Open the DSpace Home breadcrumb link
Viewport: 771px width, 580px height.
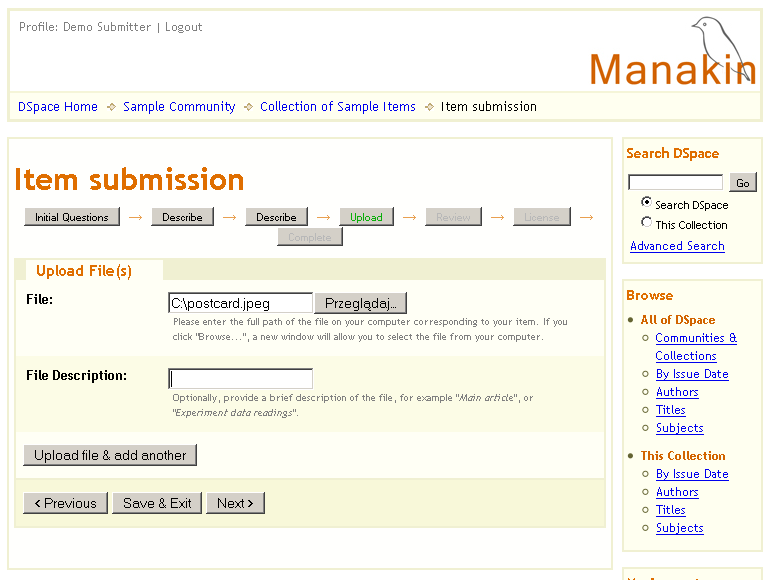(x=58, y=107)
